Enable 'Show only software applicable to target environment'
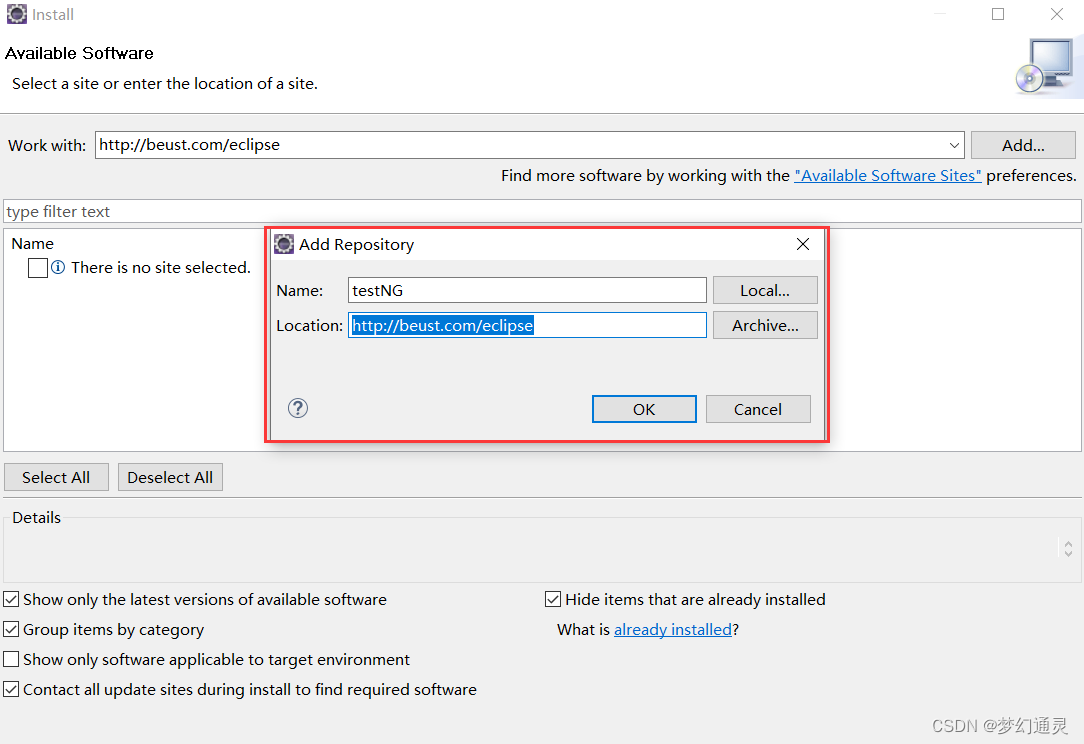The height and width of the screenshot is (744, 1084). coord(11,660)
